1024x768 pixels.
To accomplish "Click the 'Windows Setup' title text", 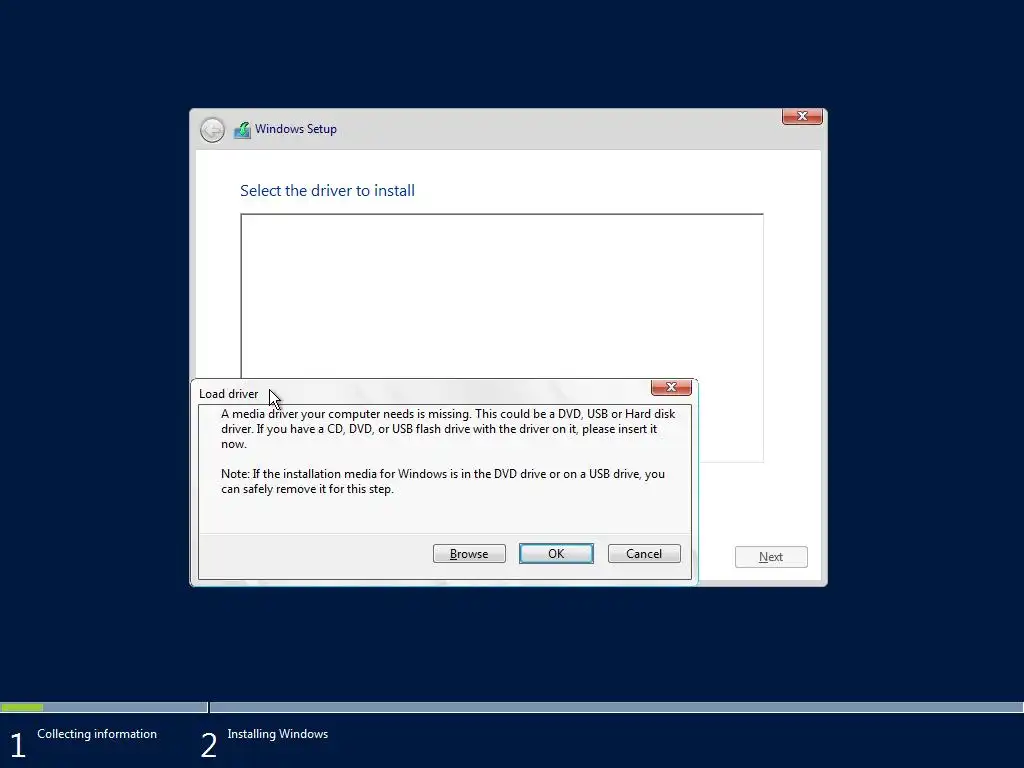I will [x=296, y=129].
